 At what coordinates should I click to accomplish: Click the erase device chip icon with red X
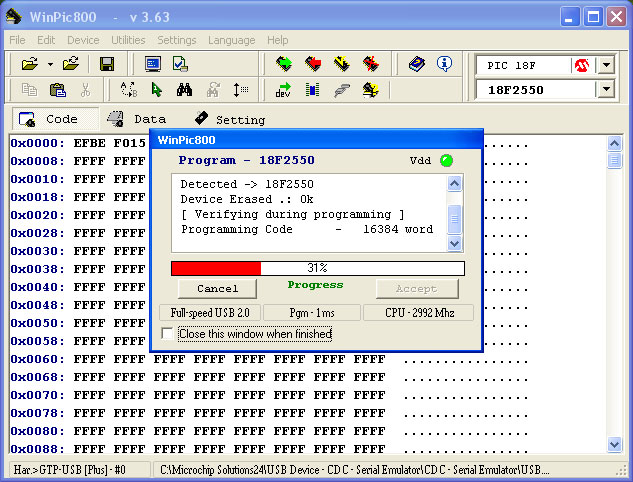pos(371,64)
